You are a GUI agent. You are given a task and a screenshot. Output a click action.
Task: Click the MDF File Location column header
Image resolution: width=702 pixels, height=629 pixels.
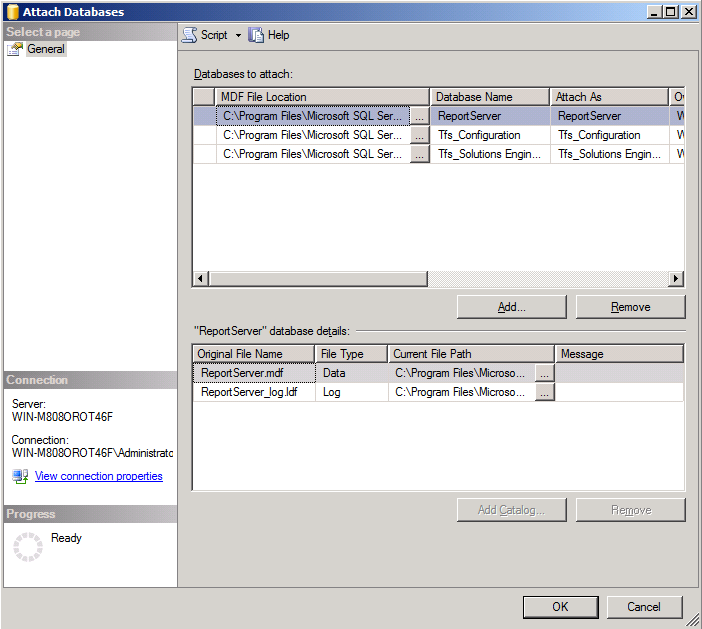[322, 97]
